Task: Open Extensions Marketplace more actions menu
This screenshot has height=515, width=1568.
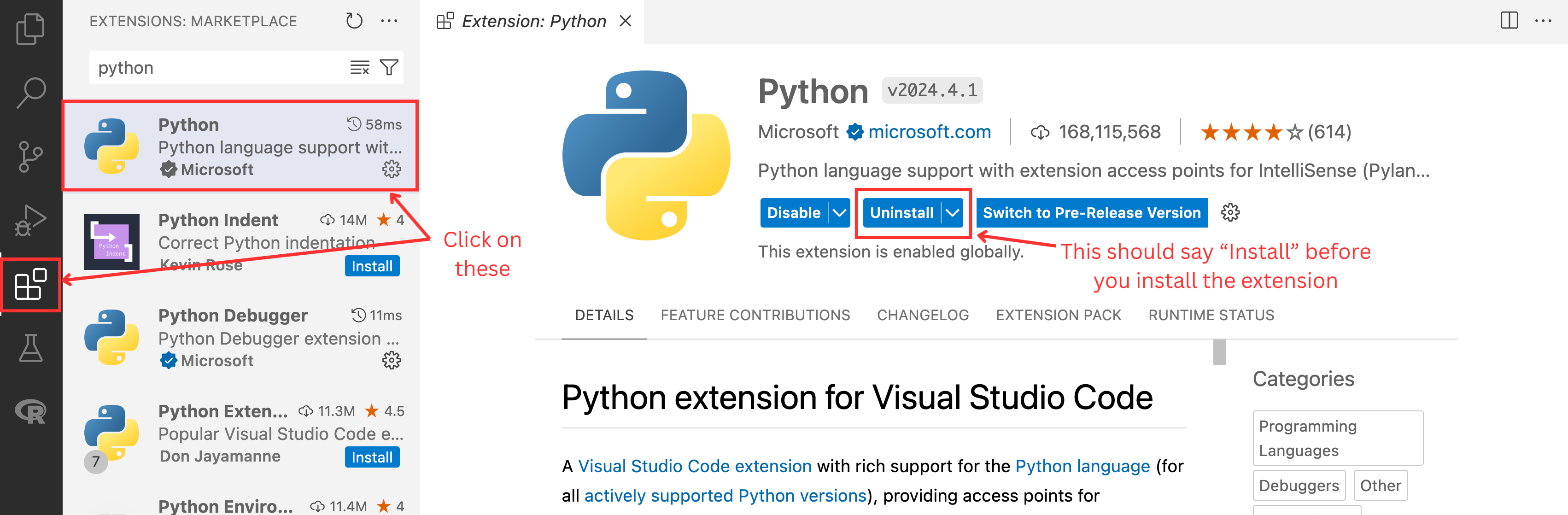Action: click(389, 21)
